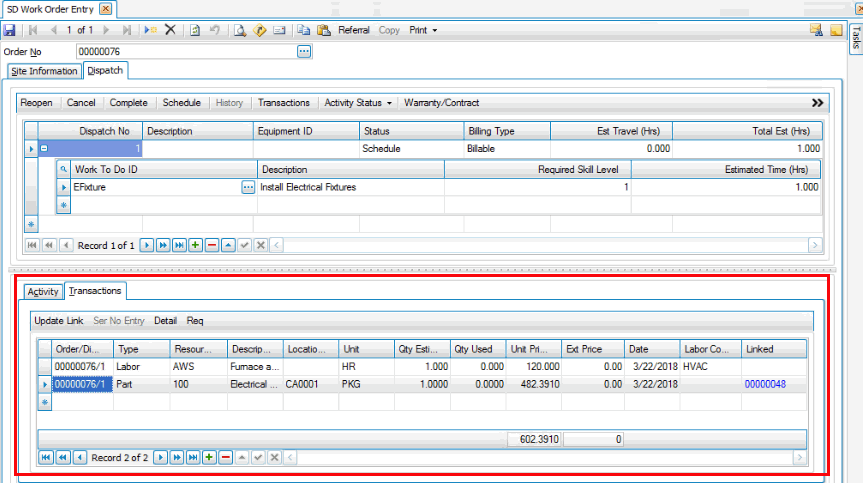Open the Activity Status dropdown
This screenshot has height=483, width=863.
point(358,103)
